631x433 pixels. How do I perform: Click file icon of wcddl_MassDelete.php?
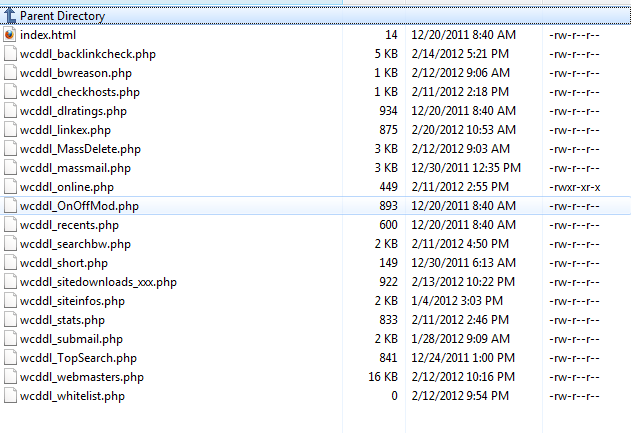(10, 149)
